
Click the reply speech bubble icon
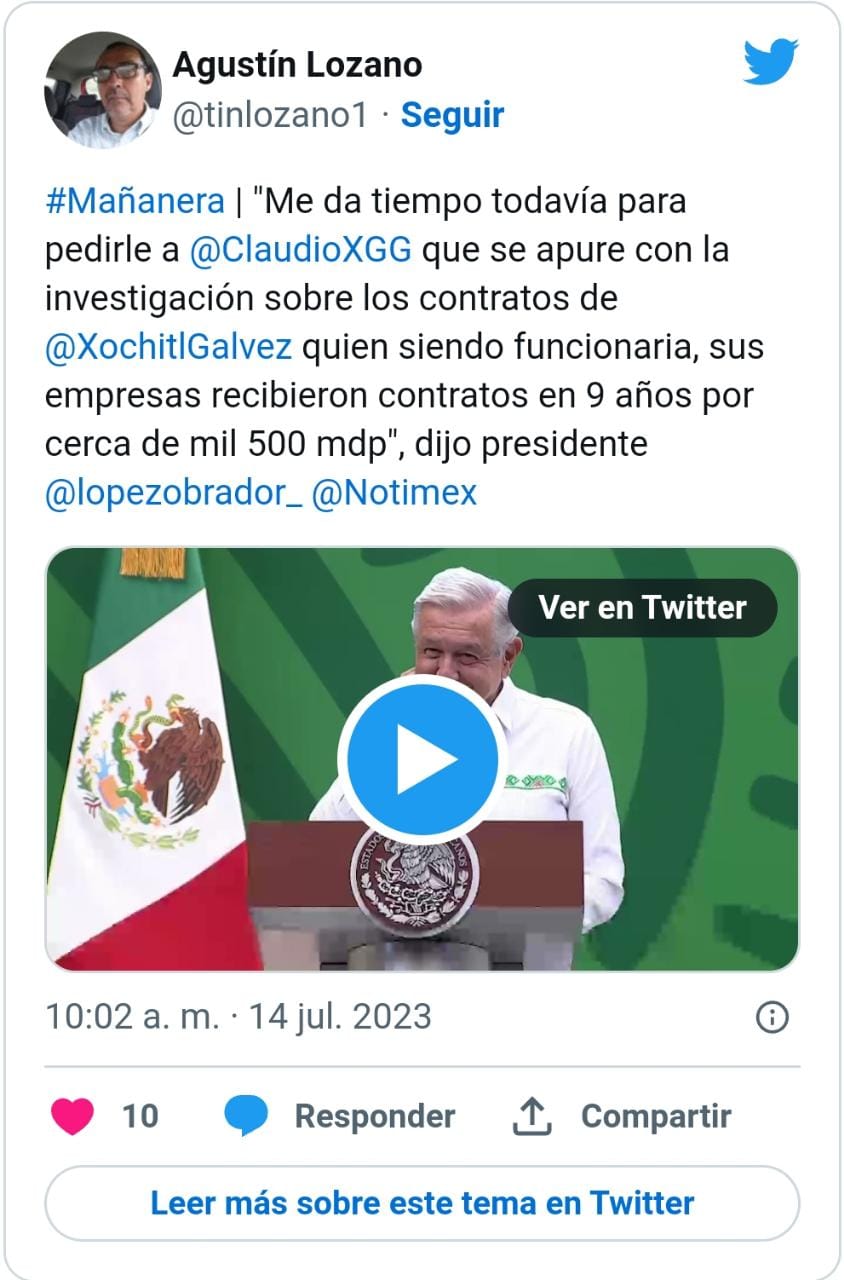coord(245,1116)
